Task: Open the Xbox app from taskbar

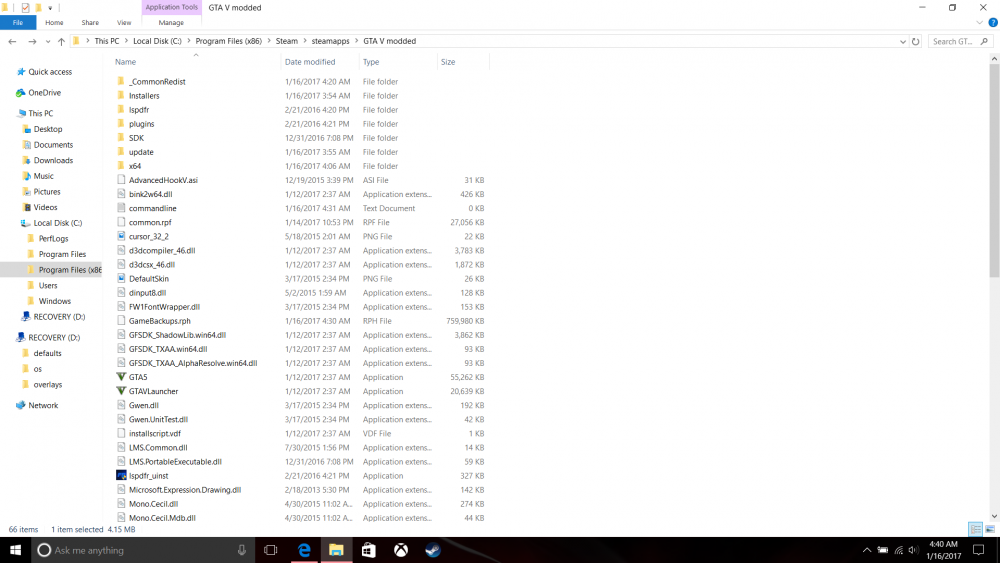Action: [401, 550]
